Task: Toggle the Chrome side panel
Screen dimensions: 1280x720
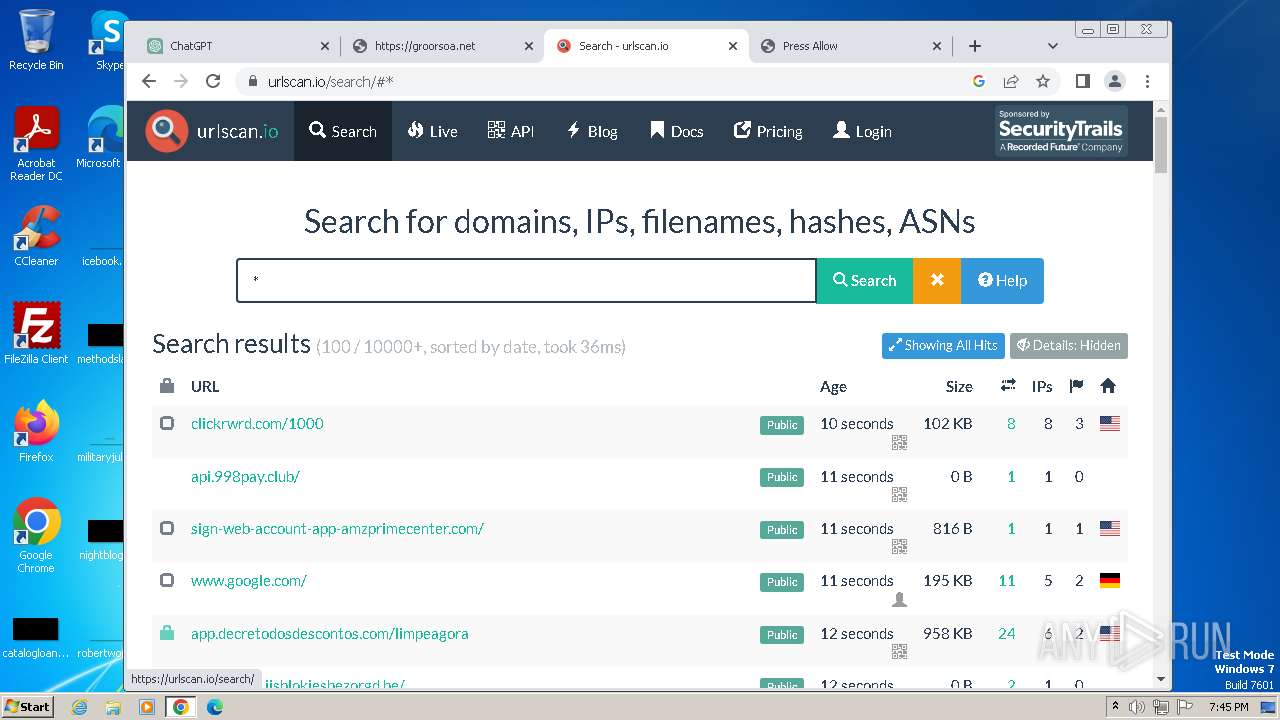Action: coord(1083,82)
